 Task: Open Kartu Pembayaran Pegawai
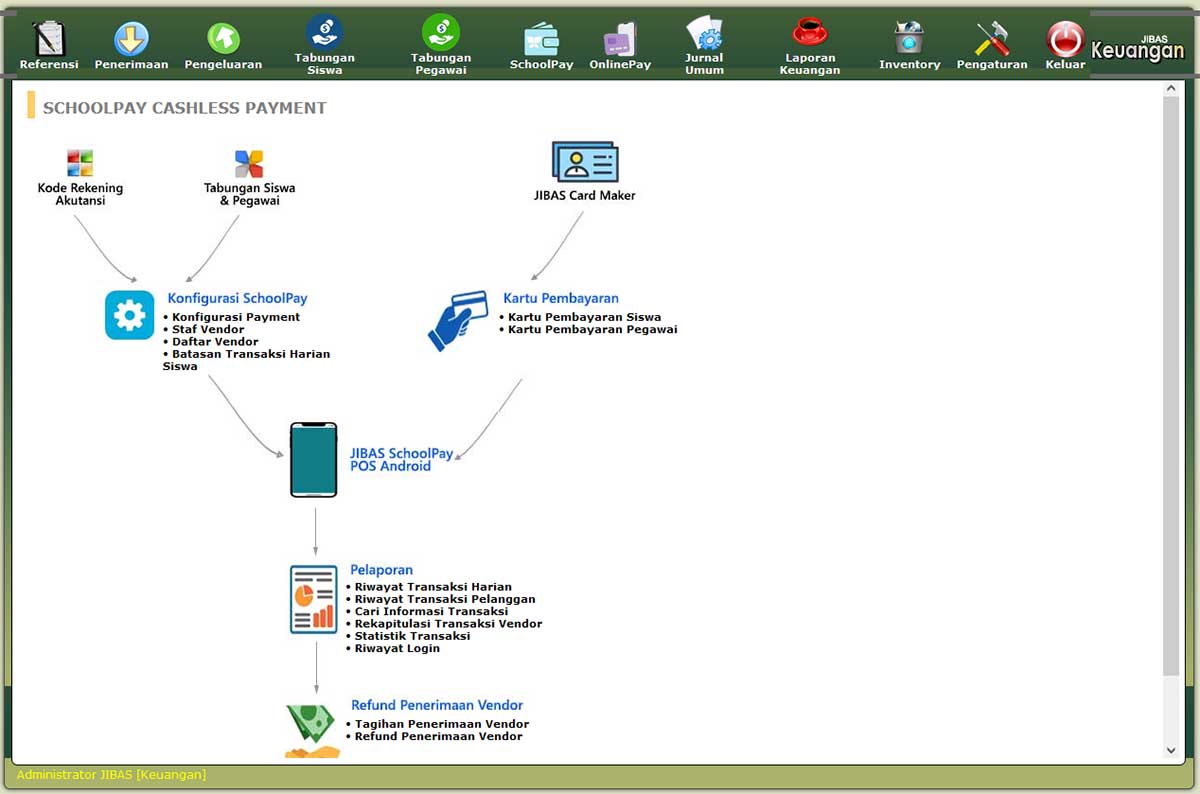592,329
